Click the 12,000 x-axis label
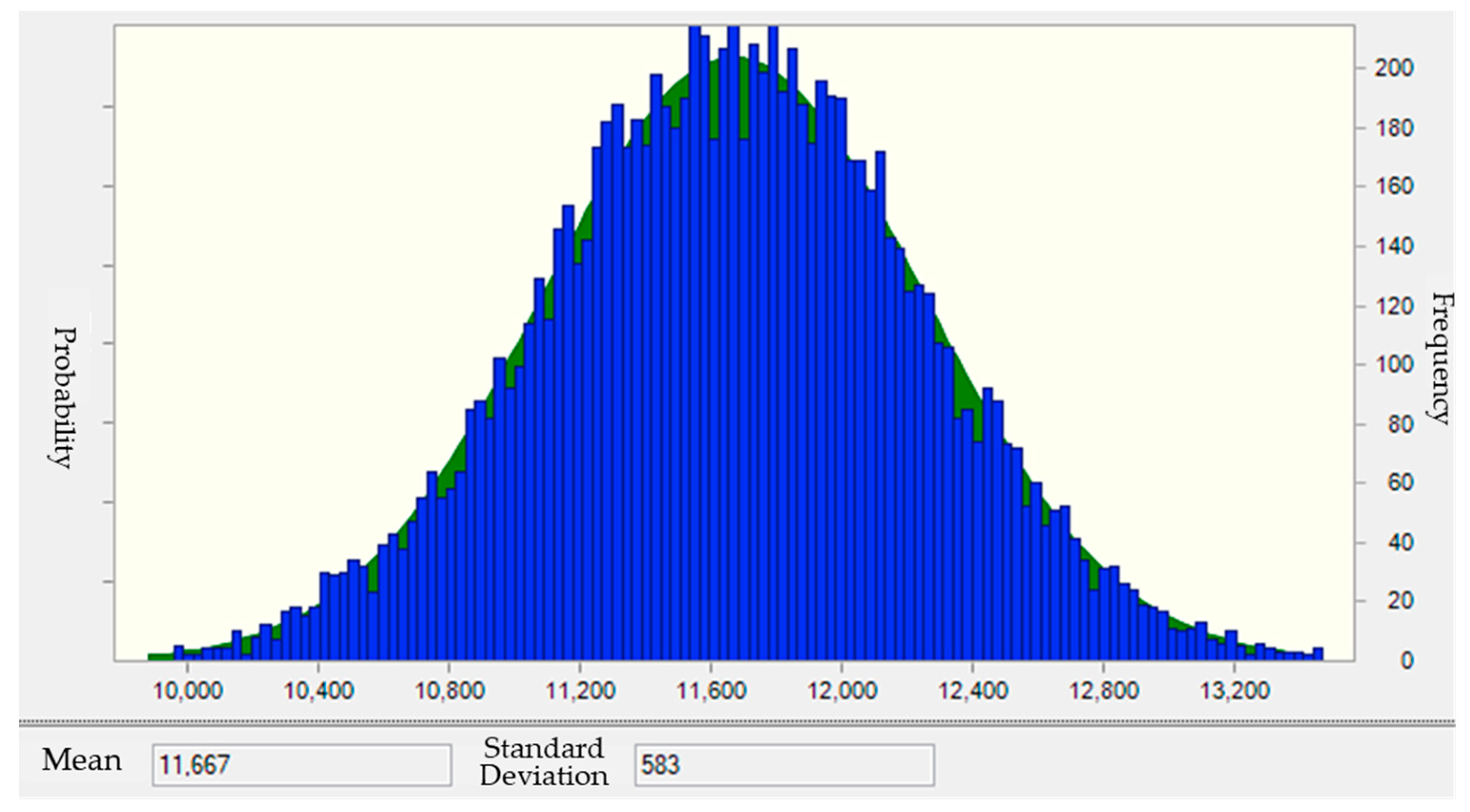Viewport: 1470px width, 812px height. [842, 691]
